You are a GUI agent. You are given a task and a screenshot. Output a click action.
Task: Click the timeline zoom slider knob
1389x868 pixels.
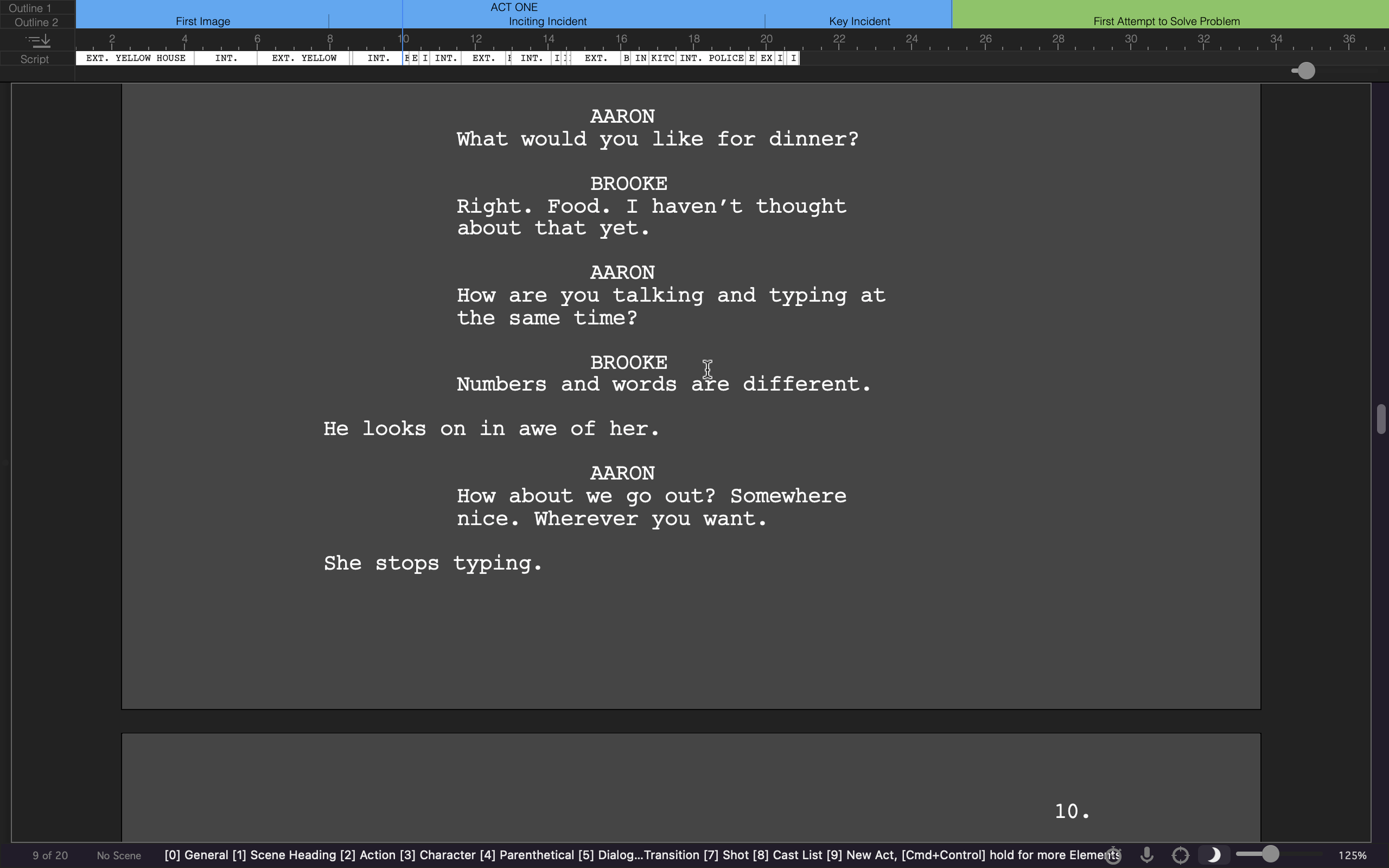1306,71
